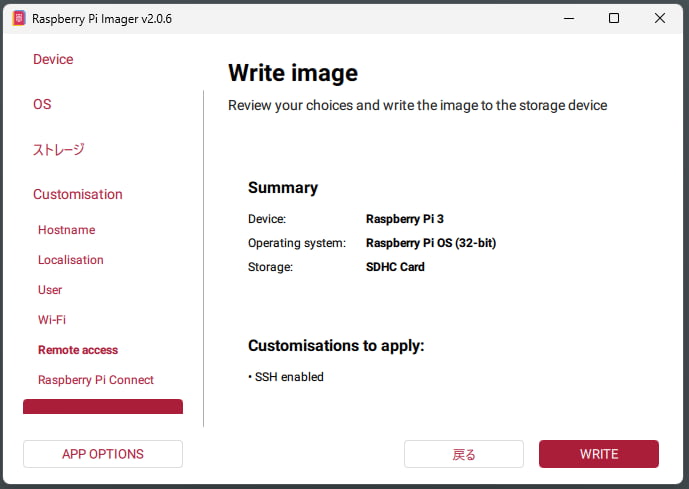Close the Raspberry Pi Imager window
Image resolution: width=689 pixels, height=489 pixels.
click(660, 18)
